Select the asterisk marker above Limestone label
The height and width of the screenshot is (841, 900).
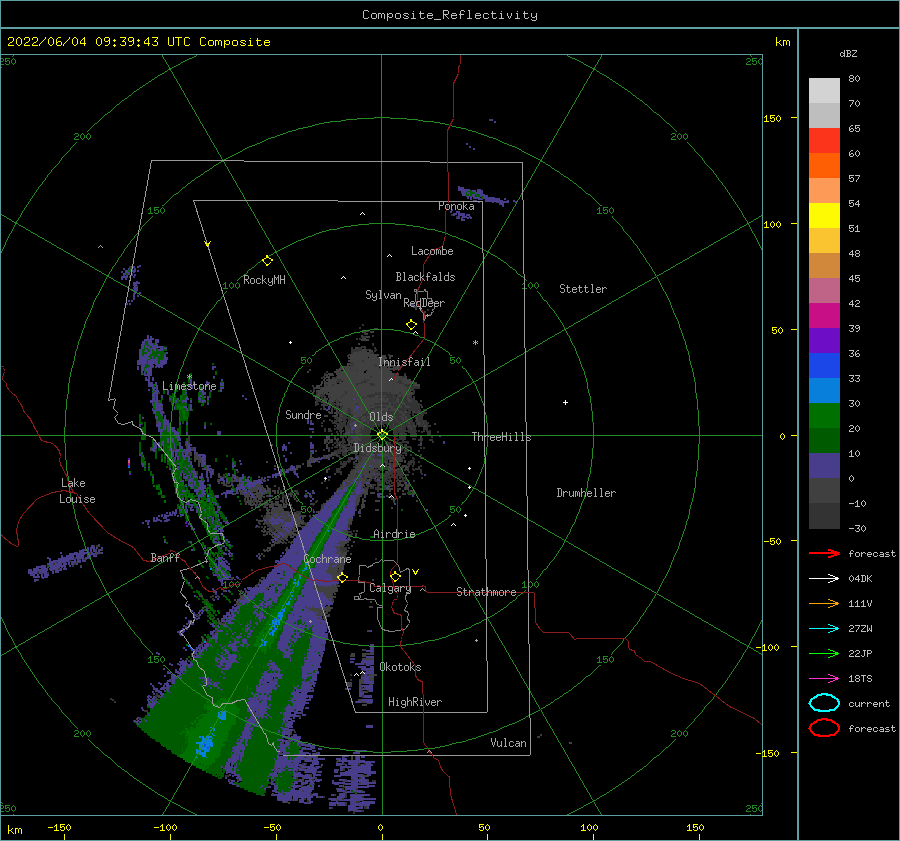(x=189, y=377)
